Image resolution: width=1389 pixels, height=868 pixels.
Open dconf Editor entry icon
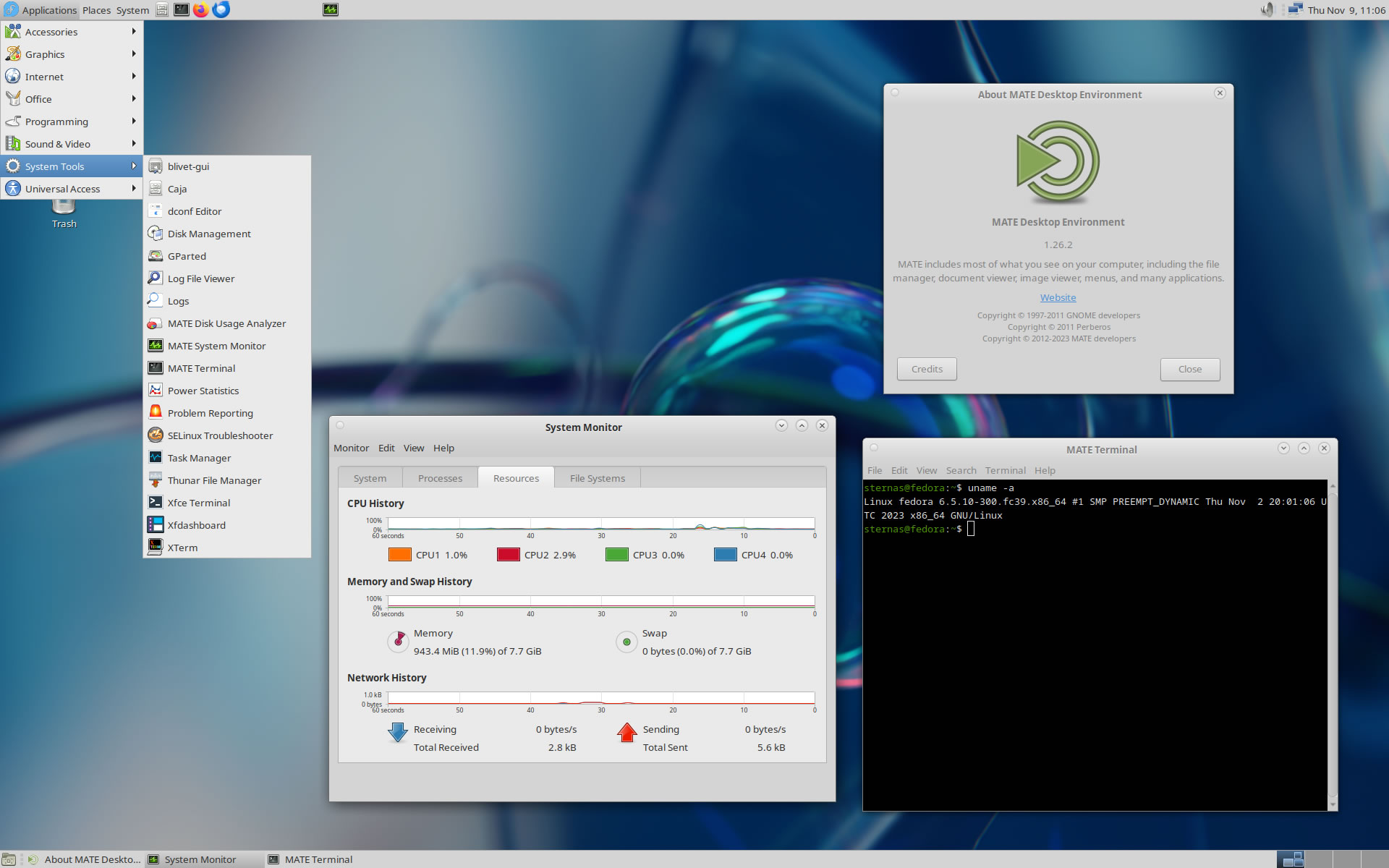tap(156, 211)
